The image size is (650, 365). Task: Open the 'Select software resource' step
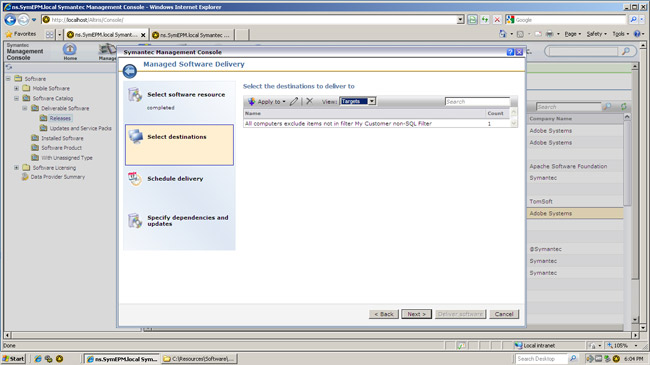click(x=179, y=102)
